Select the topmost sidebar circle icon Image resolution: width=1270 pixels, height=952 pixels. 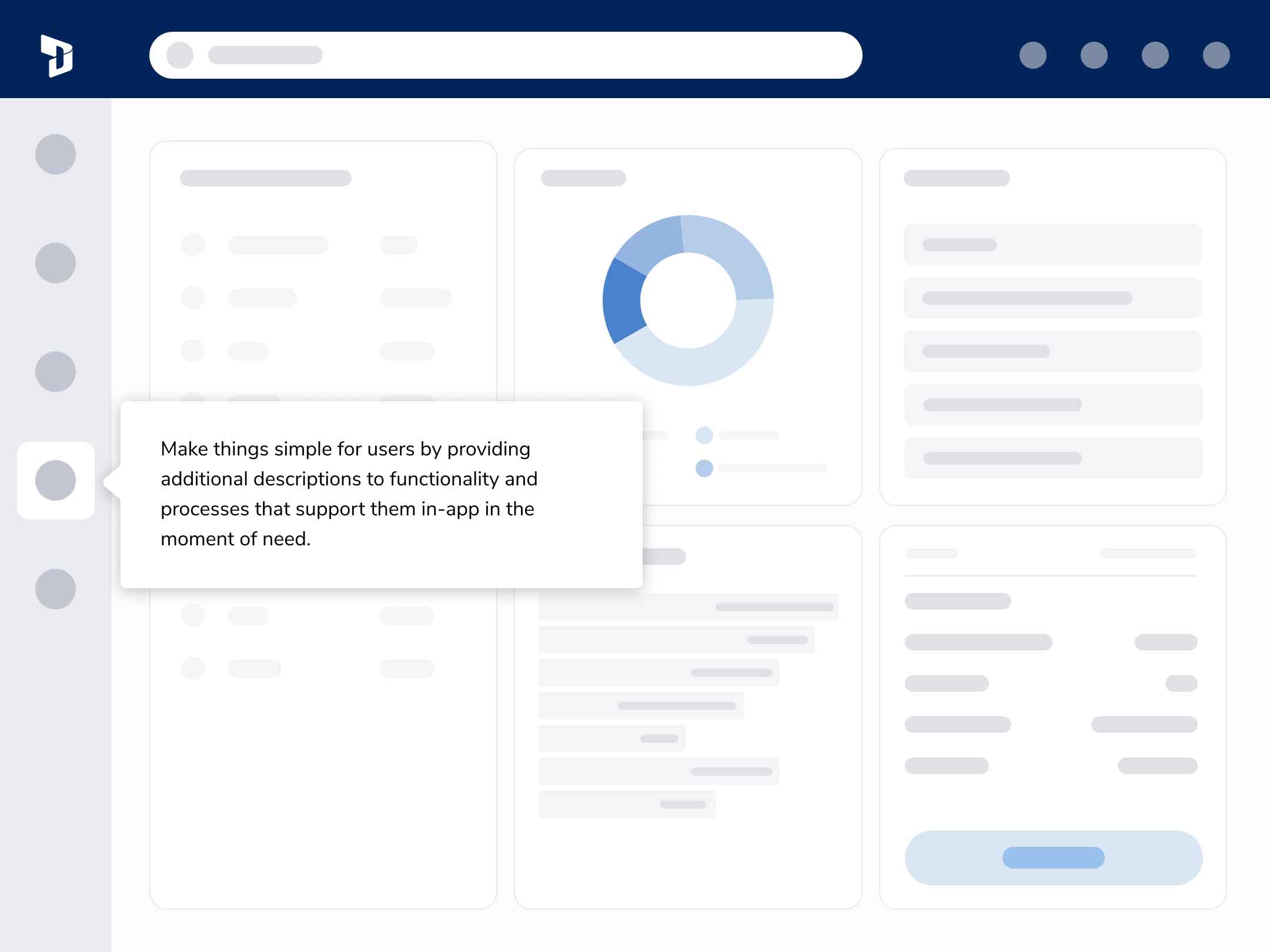pos(55,154)
